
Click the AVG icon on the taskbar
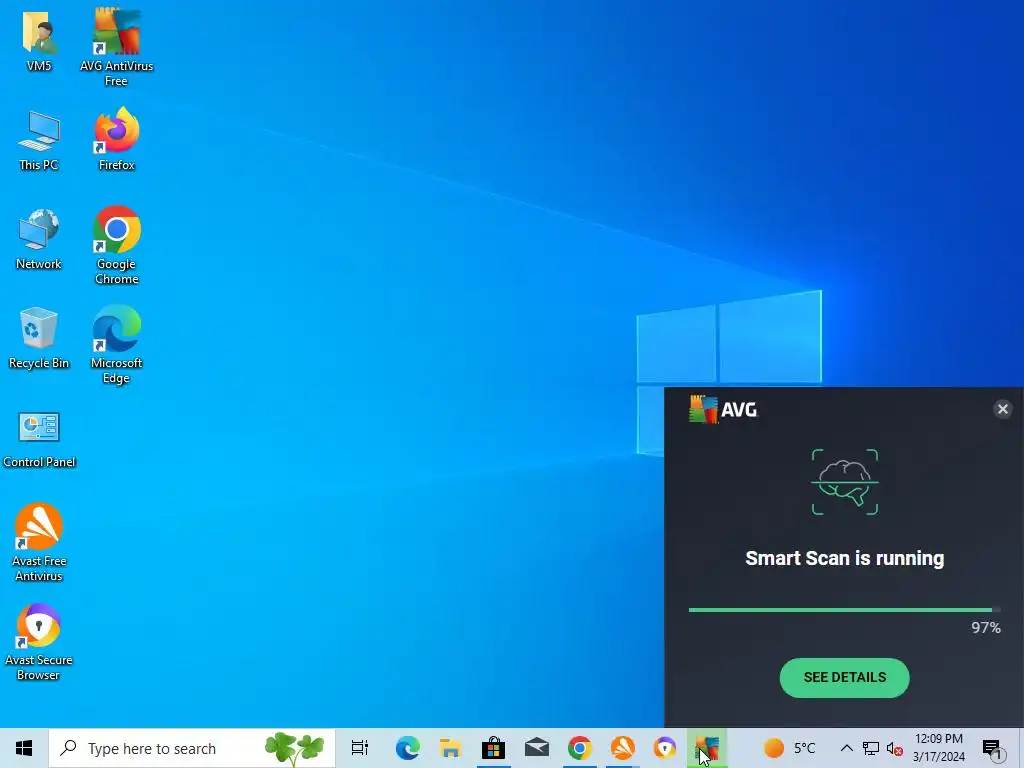[707, 748]
